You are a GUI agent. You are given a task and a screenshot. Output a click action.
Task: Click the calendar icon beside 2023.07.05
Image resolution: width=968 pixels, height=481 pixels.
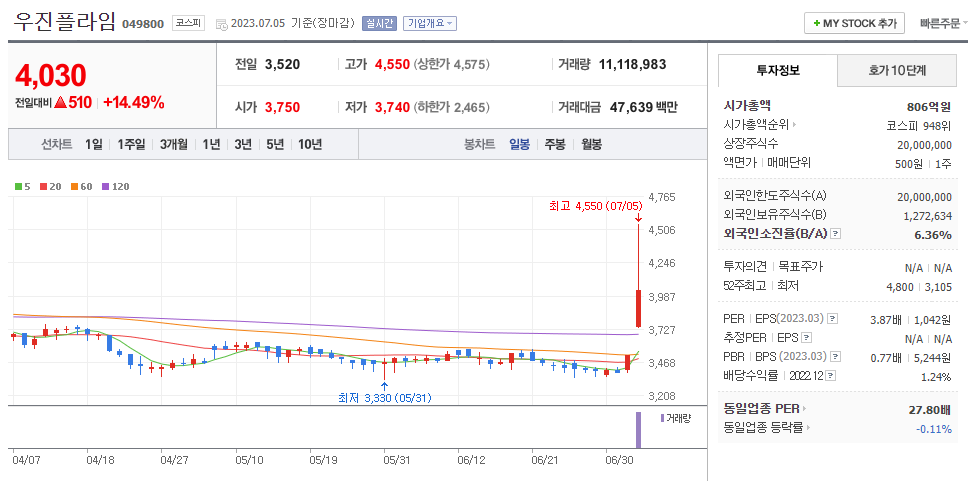point(222,24)
